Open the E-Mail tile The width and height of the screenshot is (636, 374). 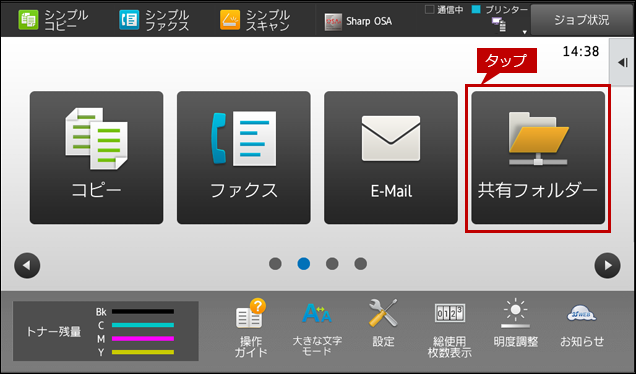(x=391, y=157)
